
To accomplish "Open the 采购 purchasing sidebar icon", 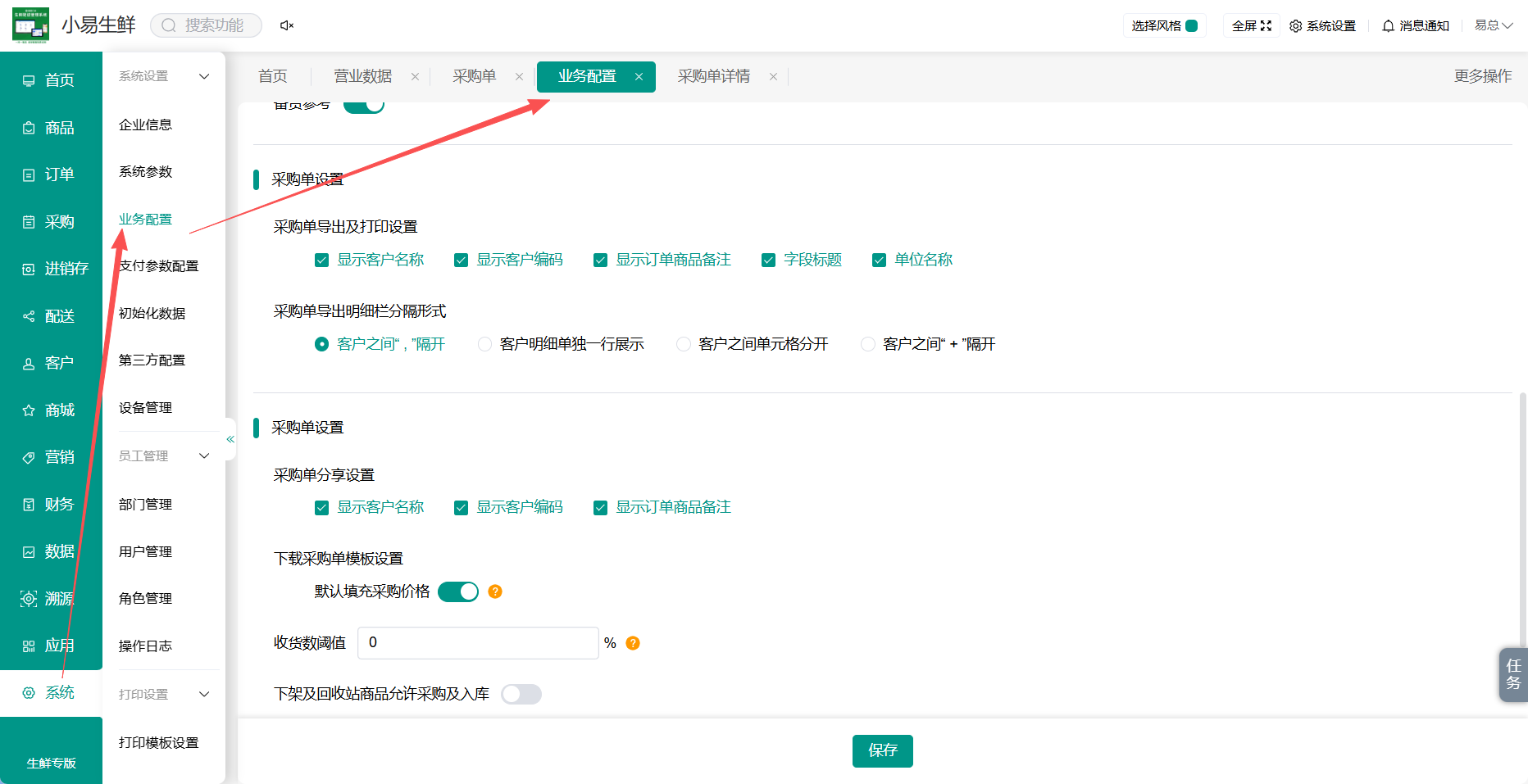I will tap(29, 222).
